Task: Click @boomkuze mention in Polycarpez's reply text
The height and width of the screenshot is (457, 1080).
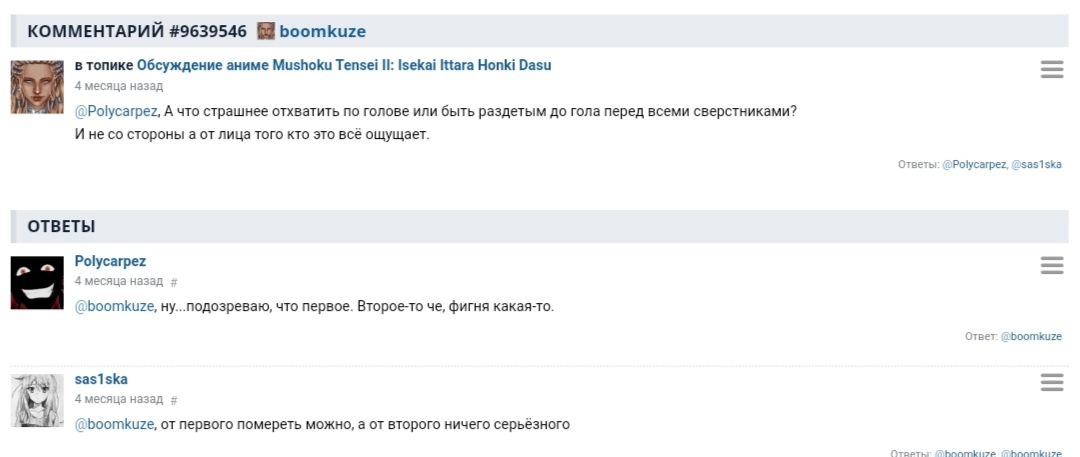Action: pos(114,306)
